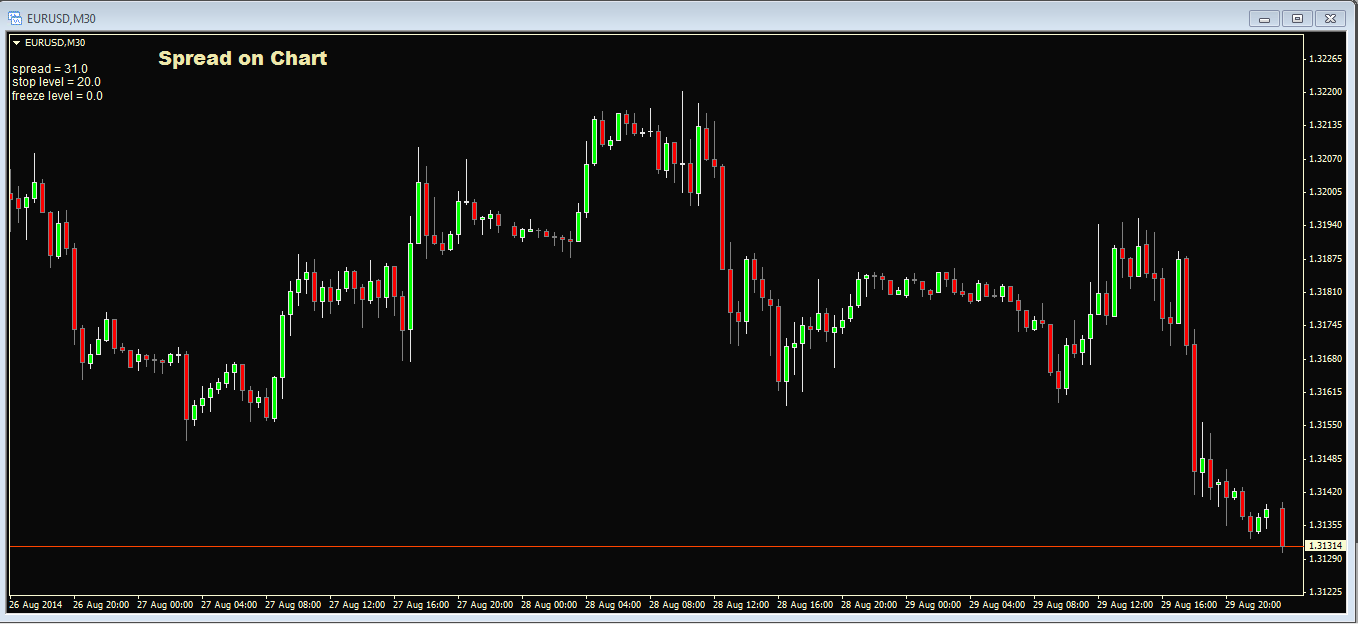Viewport: 1358px width, 624px height.
Task: Click the 1.31875 price scale value
Action: pos(1325,258)
